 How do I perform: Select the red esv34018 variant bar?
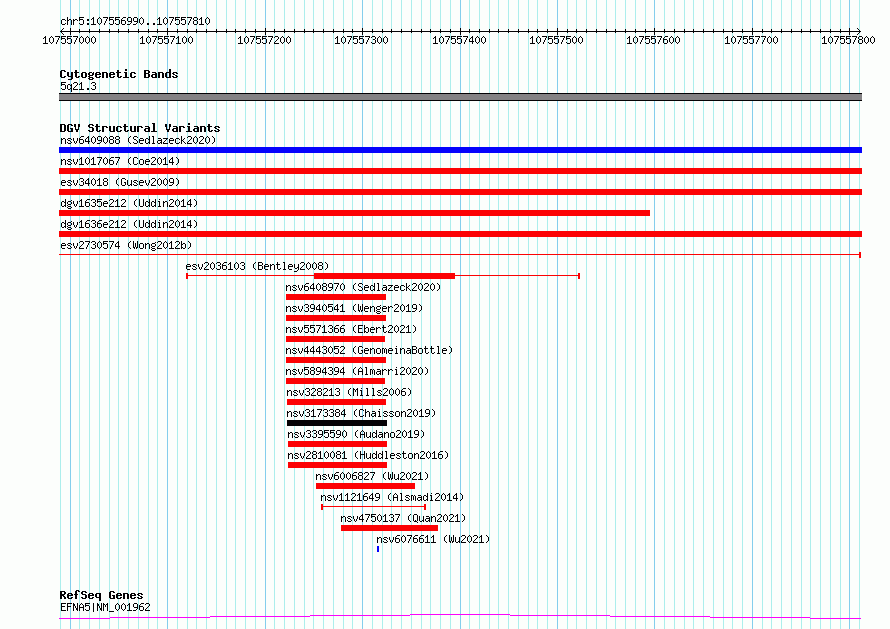tap(460, 192)
